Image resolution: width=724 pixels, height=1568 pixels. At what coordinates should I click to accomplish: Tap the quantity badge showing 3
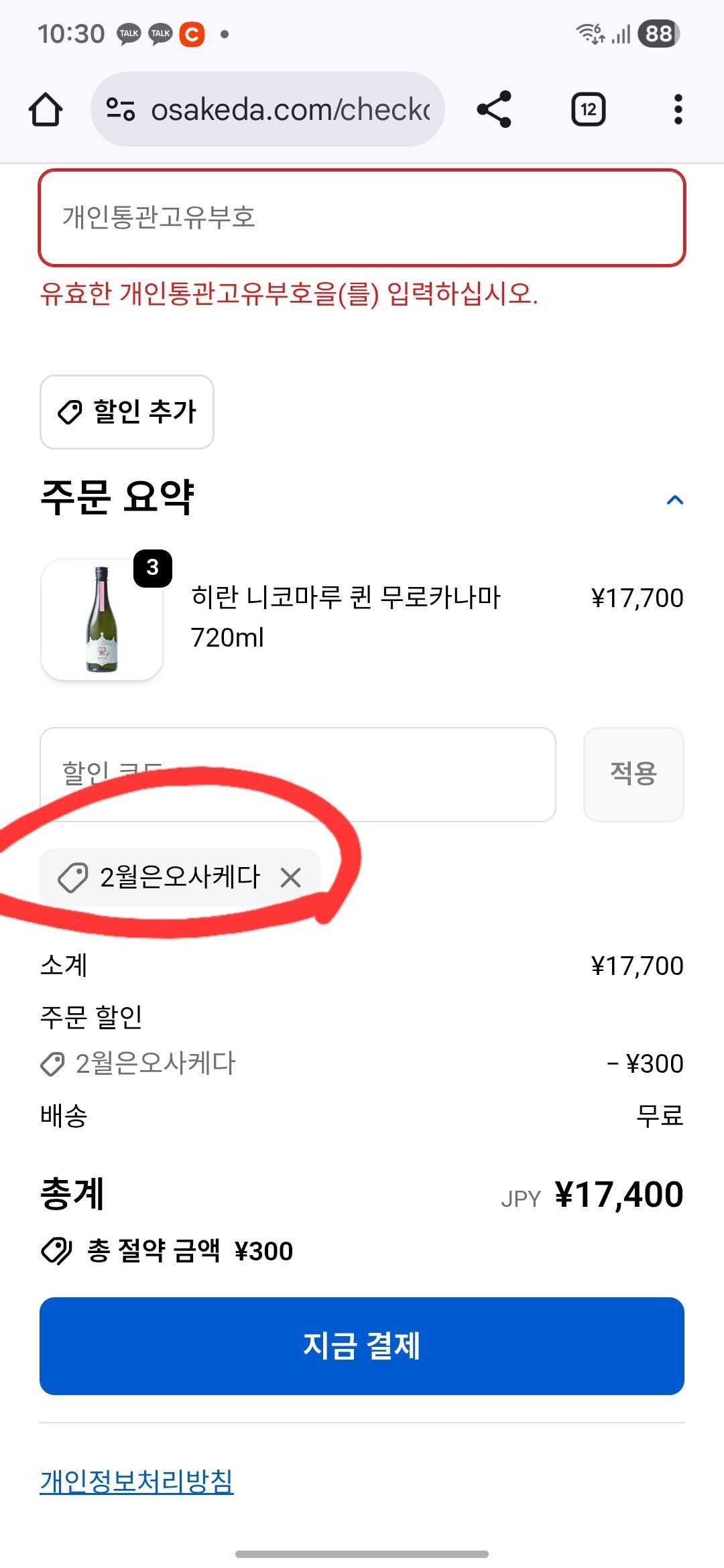point(153,568)
